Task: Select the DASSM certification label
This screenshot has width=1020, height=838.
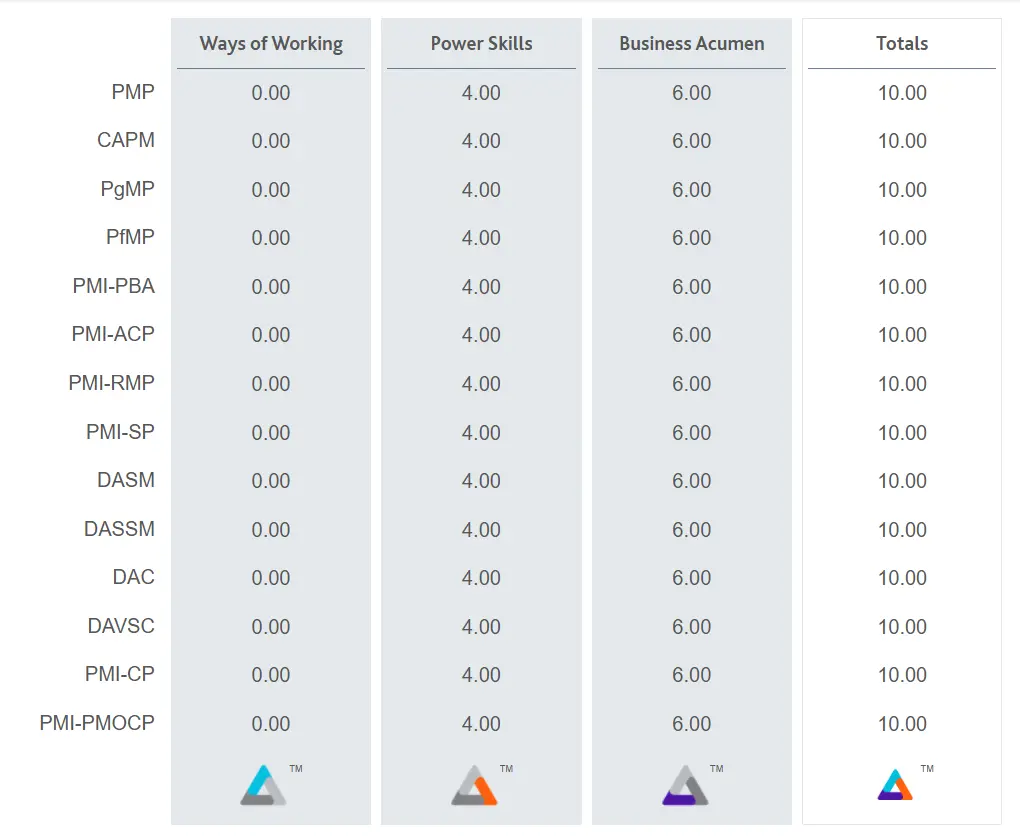Action: [x=119, y=530]
